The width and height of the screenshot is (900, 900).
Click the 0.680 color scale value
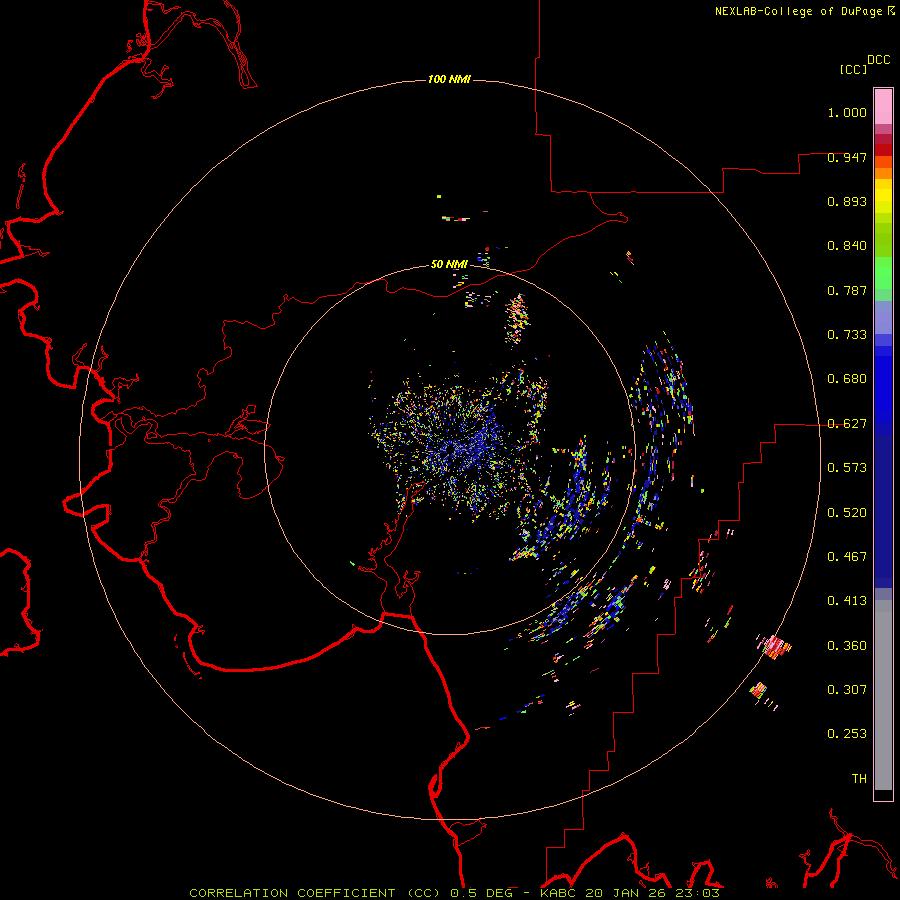click(847, 379)
